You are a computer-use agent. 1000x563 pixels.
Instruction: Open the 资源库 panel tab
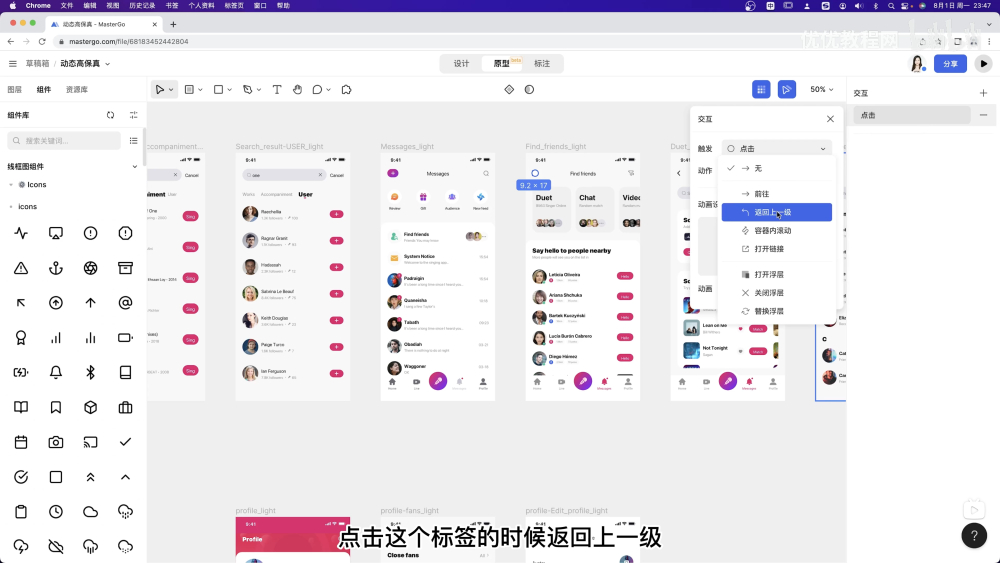77,90
